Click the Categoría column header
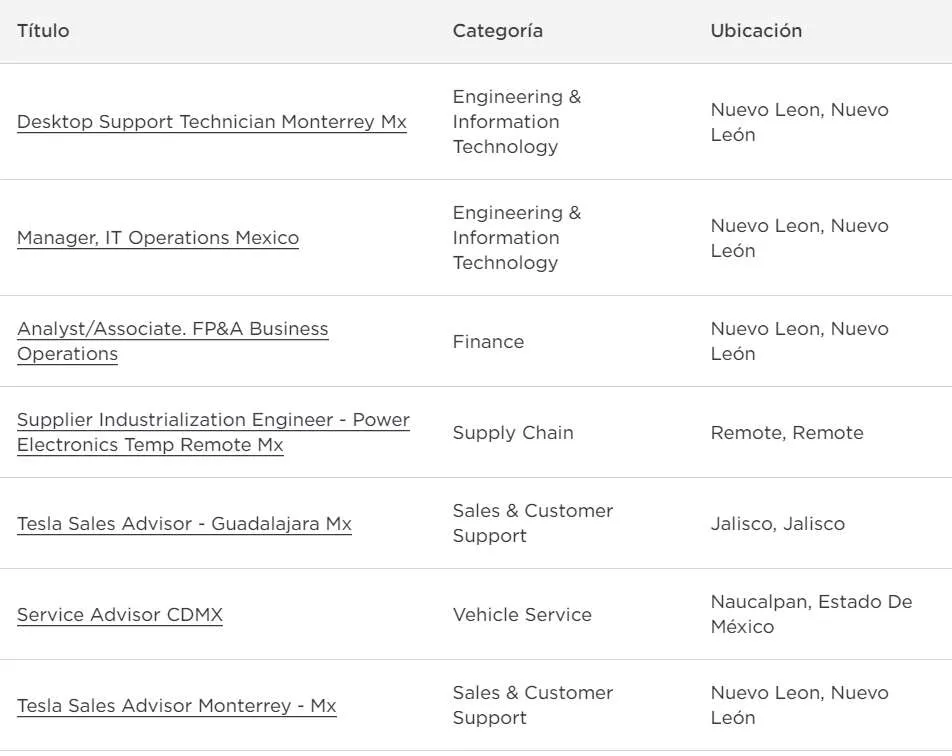 coord(497,31)
